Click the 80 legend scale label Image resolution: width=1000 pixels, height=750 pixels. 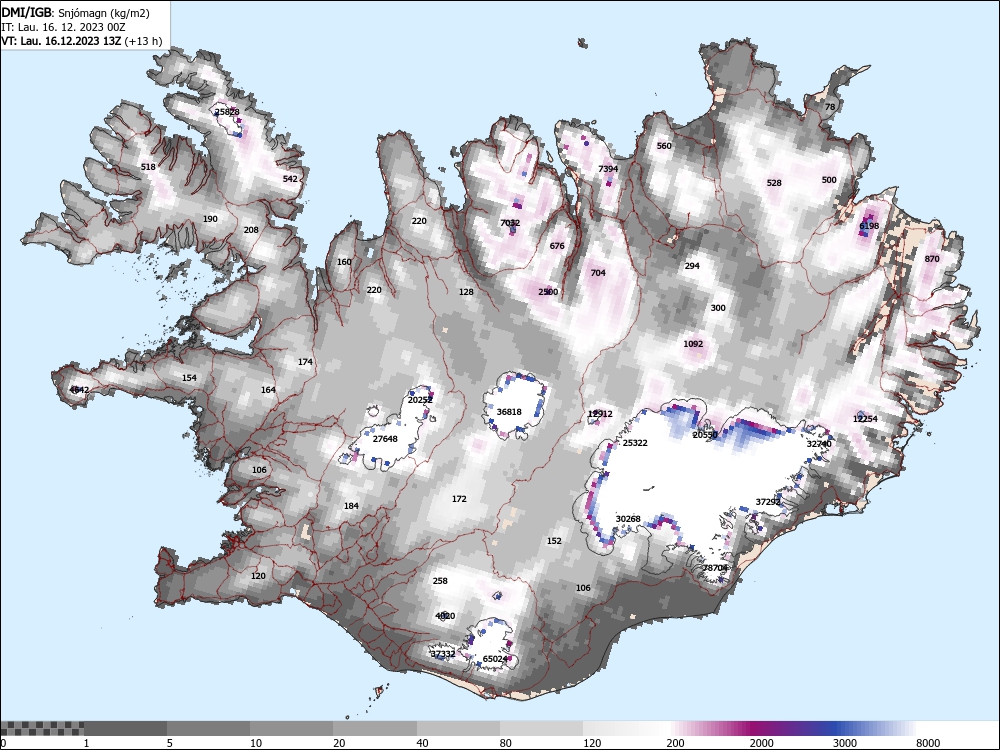click(x=506, y=743)
